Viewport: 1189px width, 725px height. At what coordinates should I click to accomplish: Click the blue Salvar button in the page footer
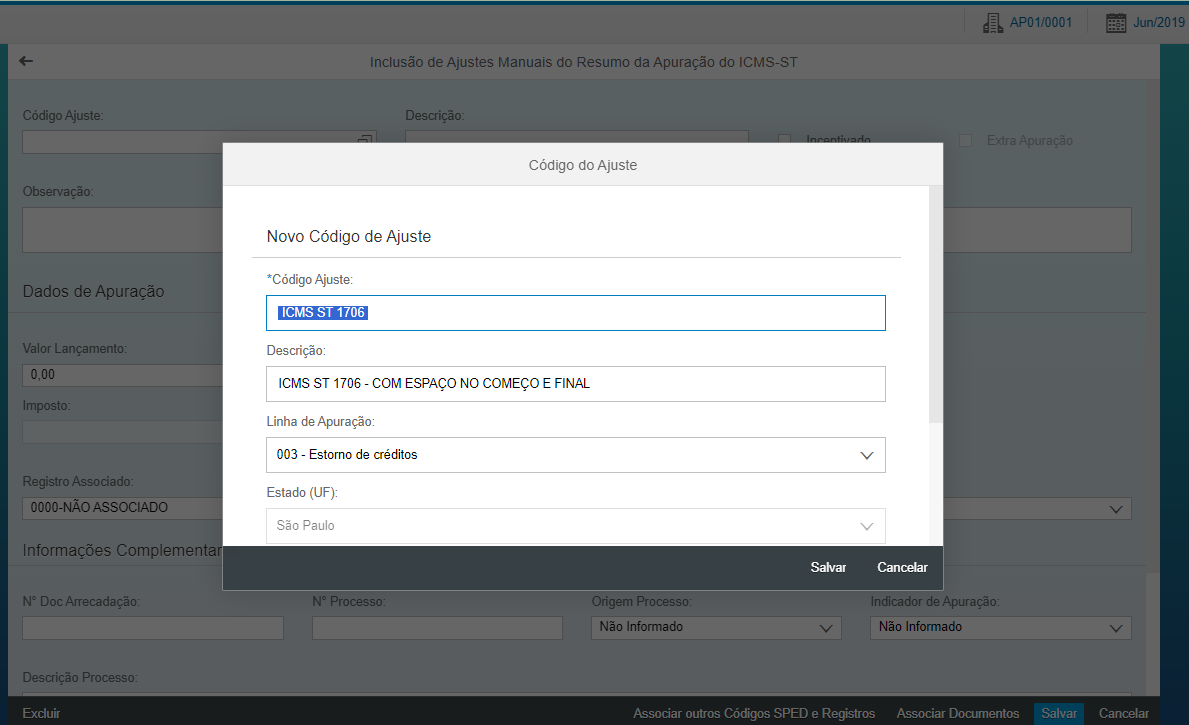(1059, 713)
